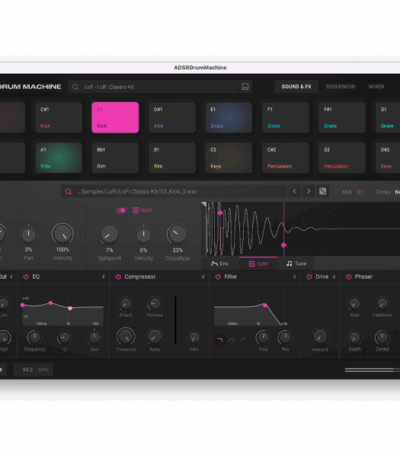The image size is (400, 457).
Task: Load the next sample with right arrow
Action: tap(309, 191)
